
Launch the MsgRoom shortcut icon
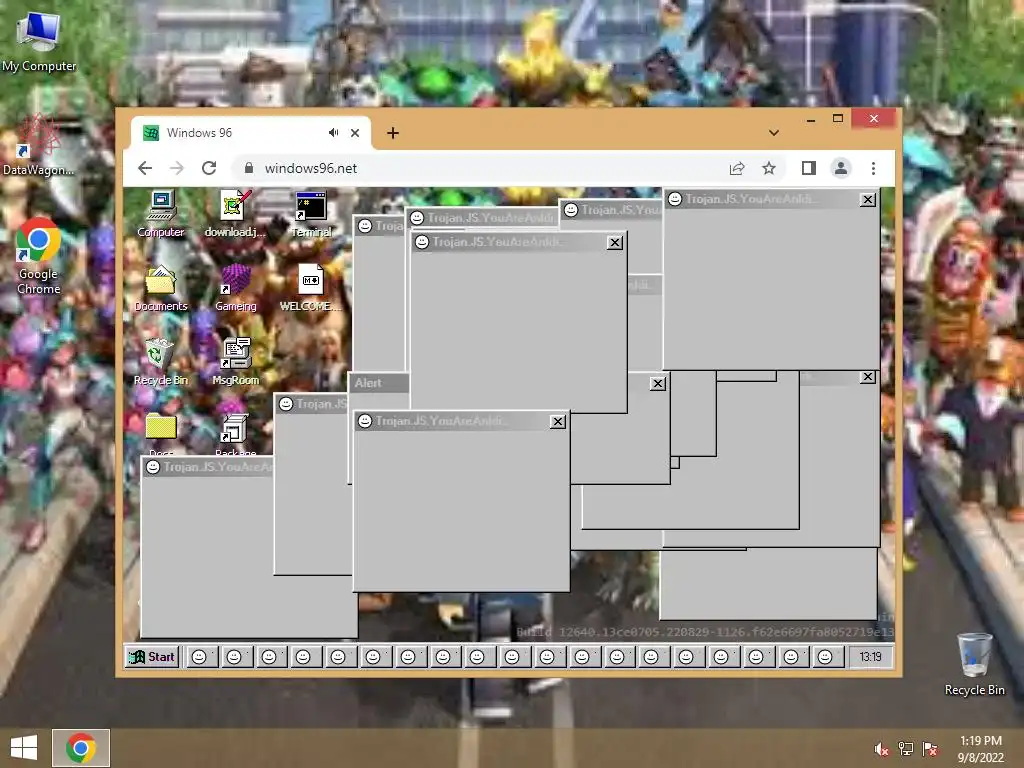(236, 362)
